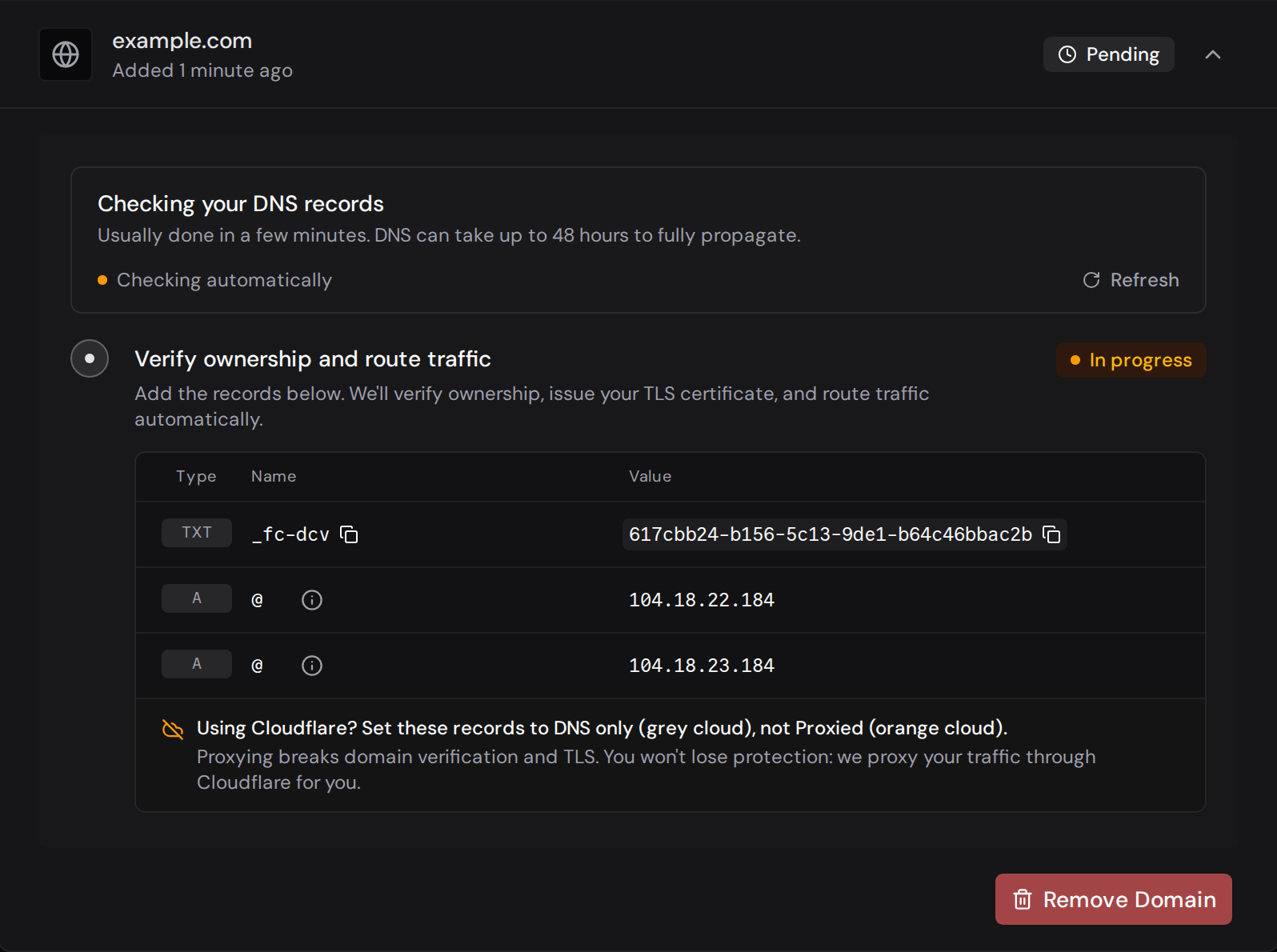Collapse the example.com domain panel
Image resolution: width=1277 pixels, height=952 pixels.
point(1213,54)
